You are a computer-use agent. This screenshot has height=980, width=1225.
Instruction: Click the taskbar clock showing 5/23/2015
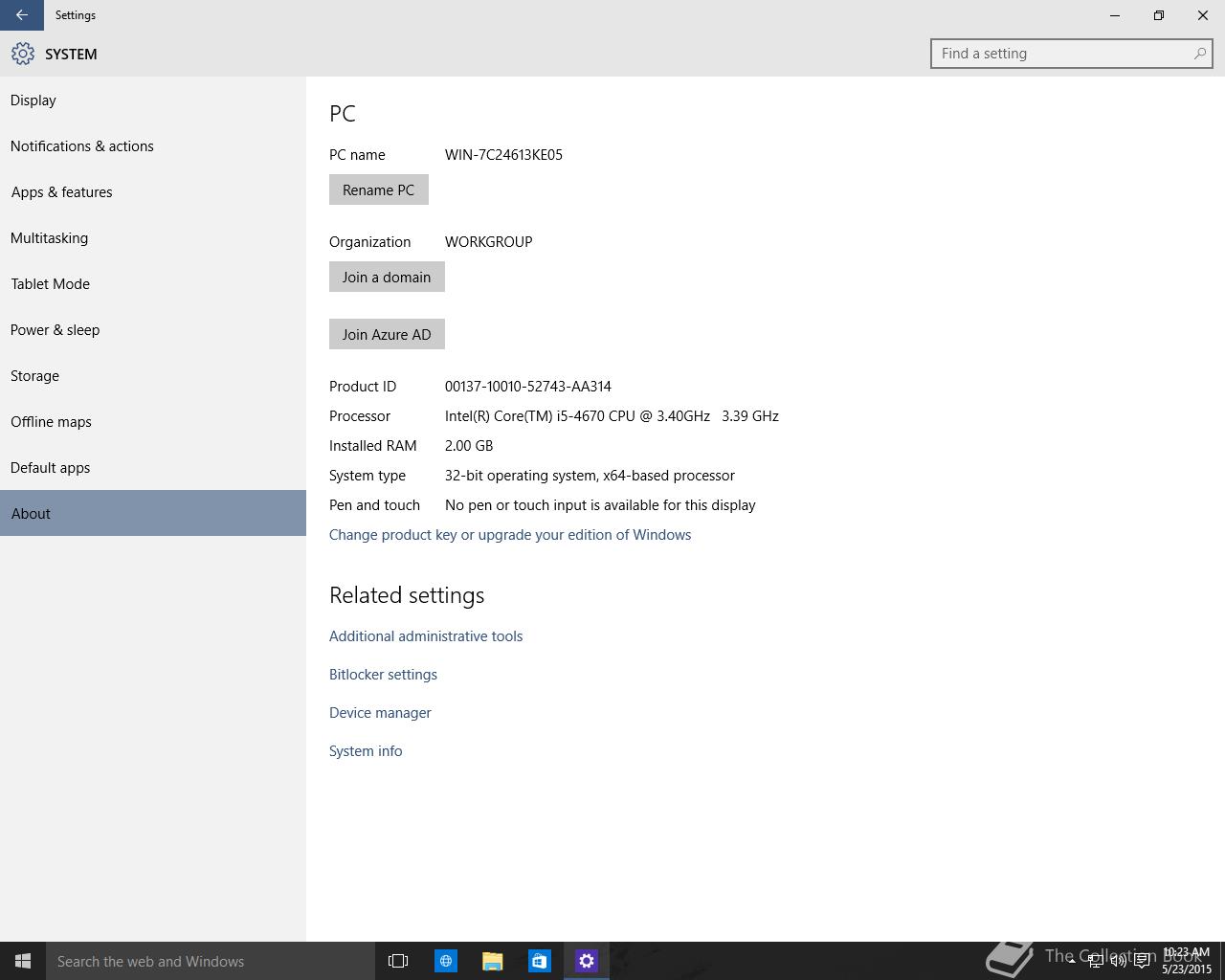point(1187,961)
